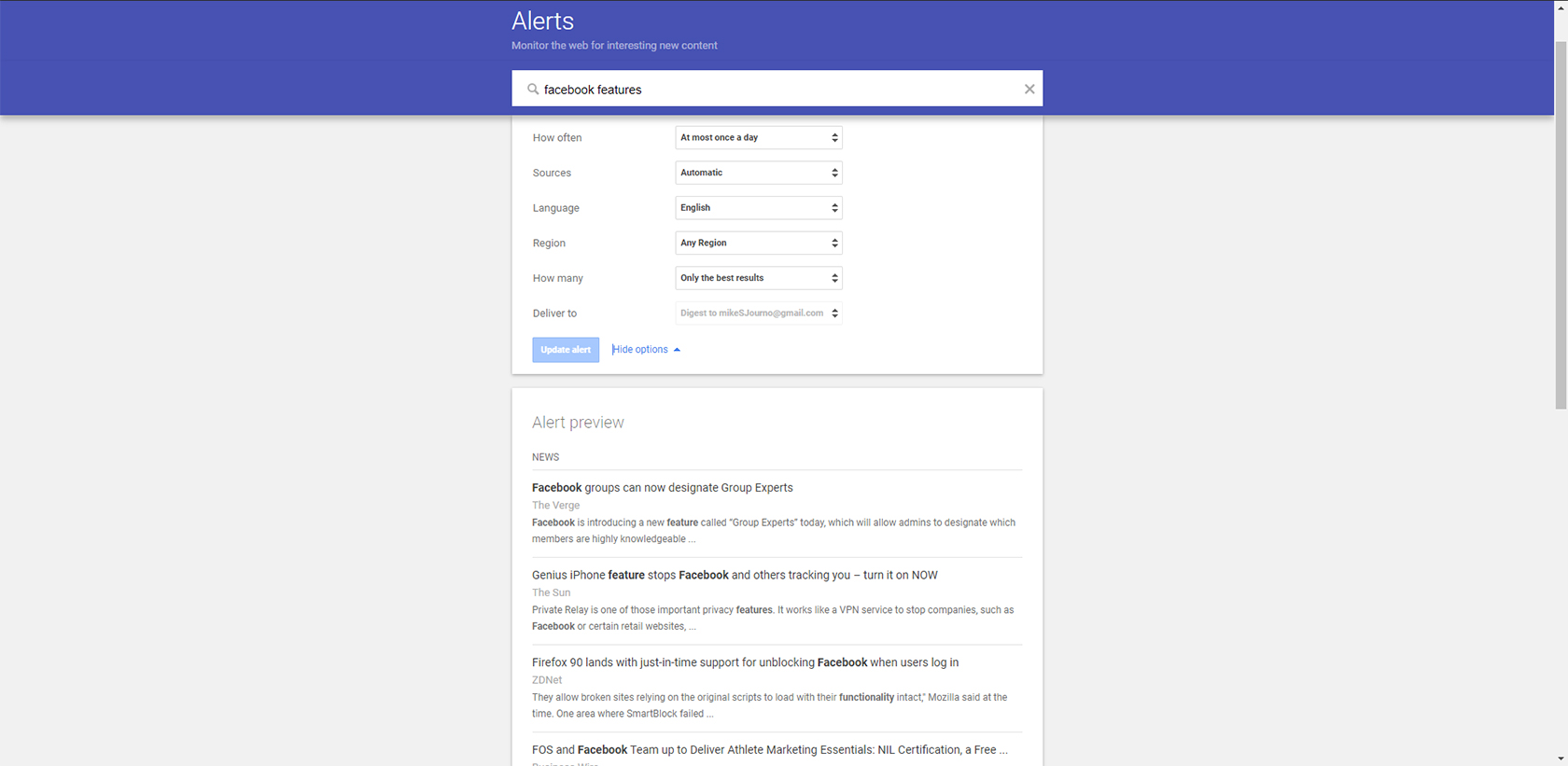Viewport: 1568px width, 766px height.
Task: Click the Update alert button
Action: [x=566, y=350]
